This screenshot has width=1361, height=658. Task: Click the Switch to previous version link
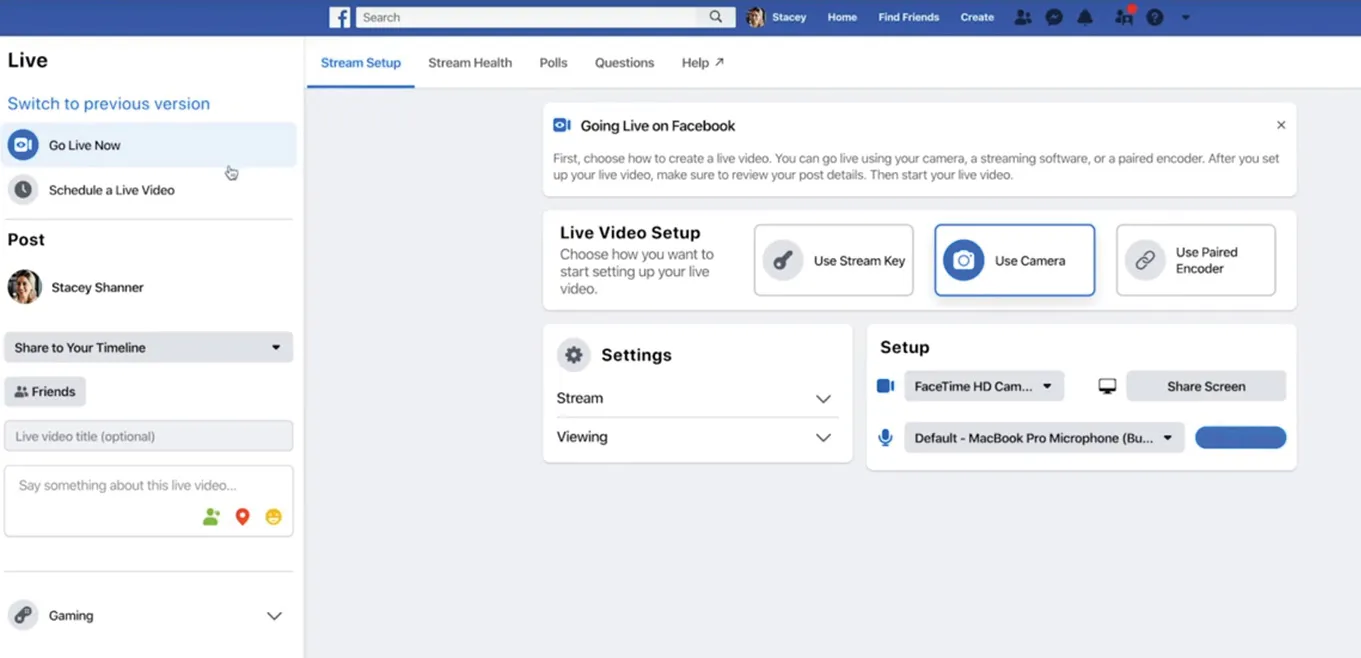coord(108,103)
